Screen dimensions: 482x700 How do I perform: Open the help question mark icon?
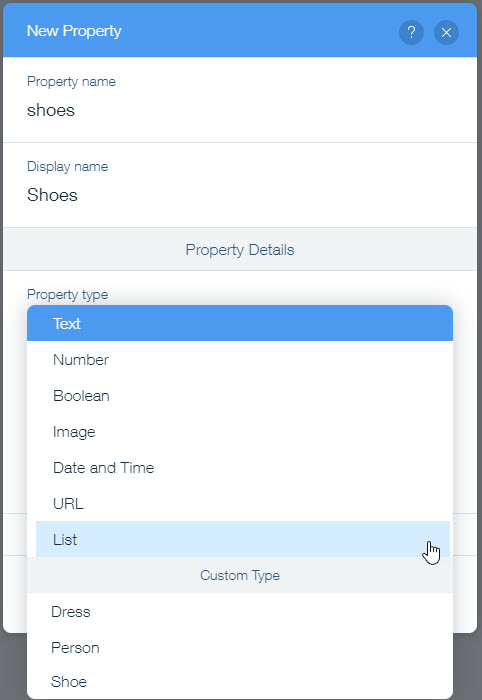point(411,32)
